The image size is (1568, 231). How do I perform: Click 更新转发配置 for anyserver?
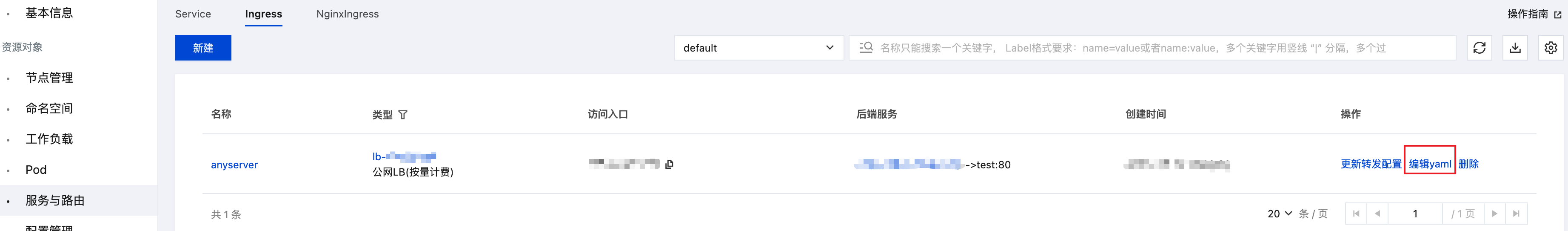[1371, 164]
